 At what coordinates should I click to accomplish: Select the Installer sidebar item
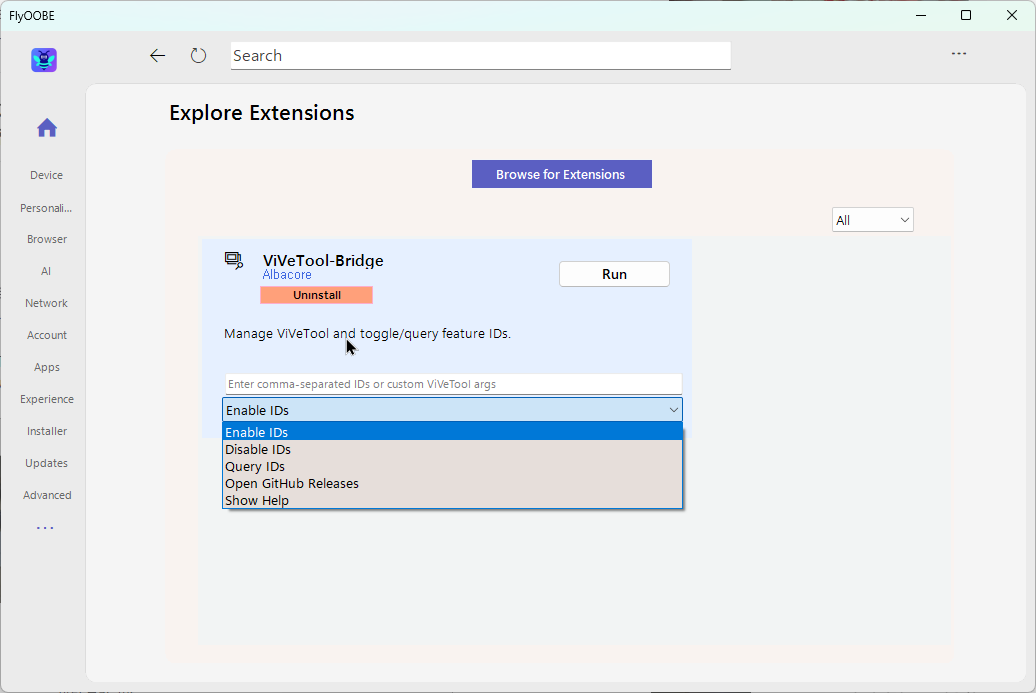(47, 431)
